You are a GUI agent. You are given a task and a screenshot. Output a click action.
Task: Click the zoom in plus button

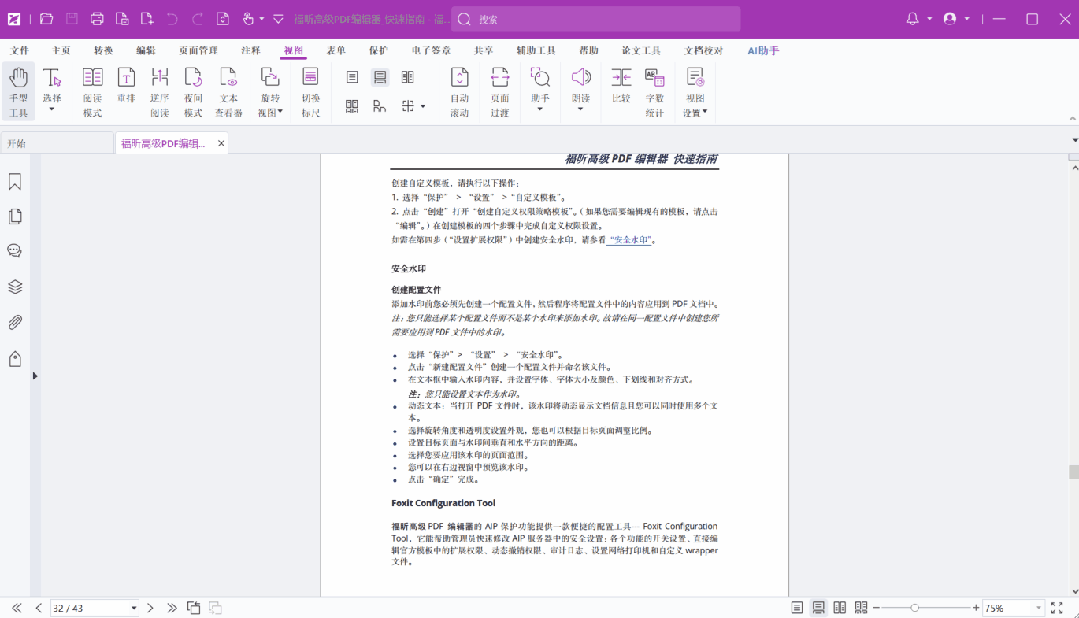click(976, 608)
